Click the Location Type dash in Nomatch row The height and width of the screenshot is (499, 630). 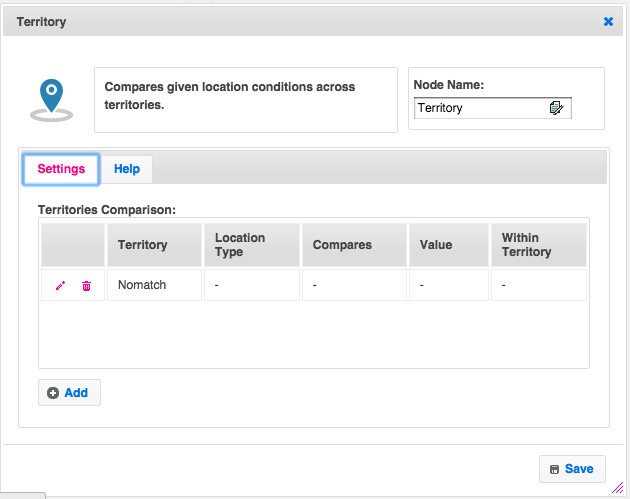217,285
